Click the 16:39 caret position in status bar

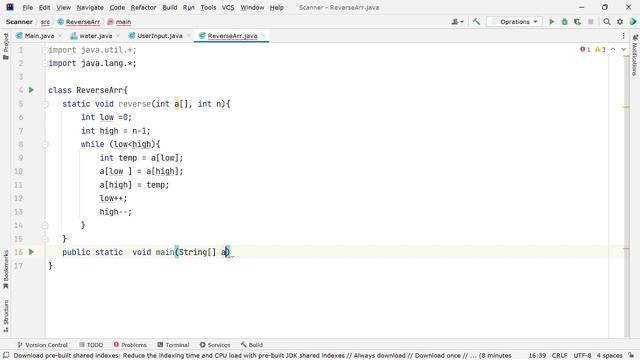tap(537, 356)
